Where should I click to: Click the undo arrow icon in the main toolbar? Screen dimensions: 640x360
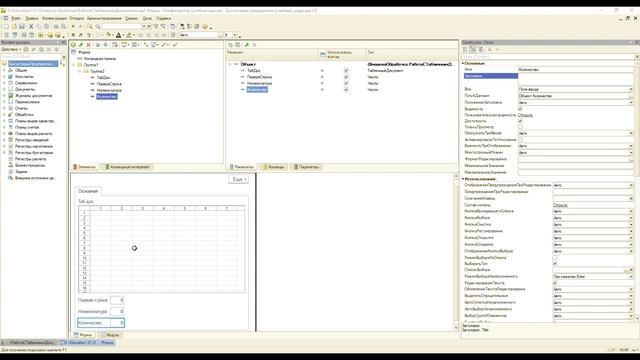pyautogui.click(x=73, y=27)
